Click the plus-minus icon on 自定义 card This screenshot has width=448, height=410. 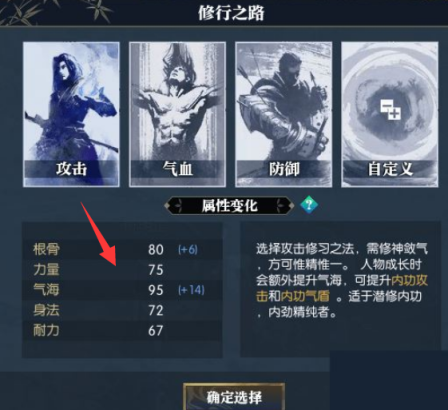tap(391, 110)
